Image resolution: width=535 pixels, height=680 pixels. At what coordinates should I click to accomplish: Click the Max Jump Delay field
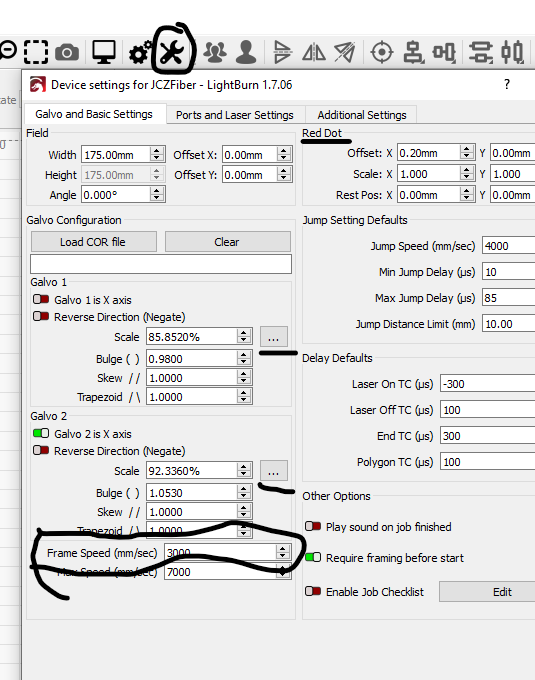point(509,298)
